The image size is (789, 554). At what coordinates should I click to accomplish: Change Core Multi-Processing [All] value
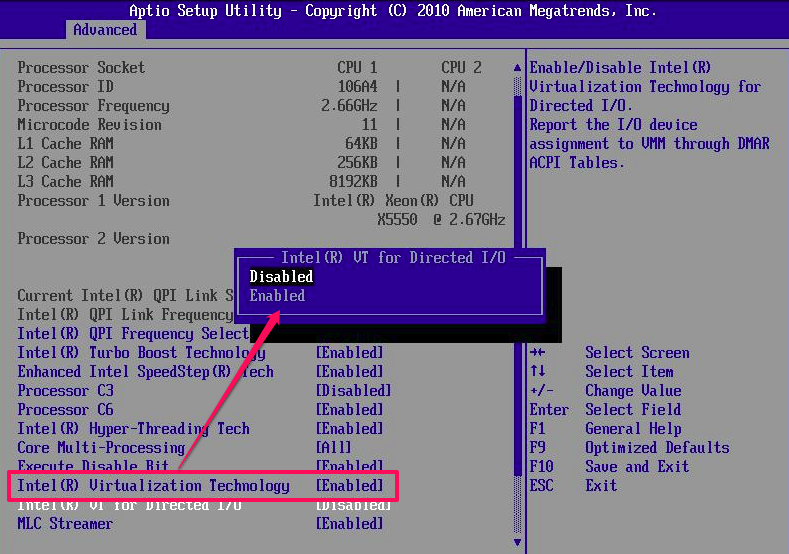coord(334,448)
